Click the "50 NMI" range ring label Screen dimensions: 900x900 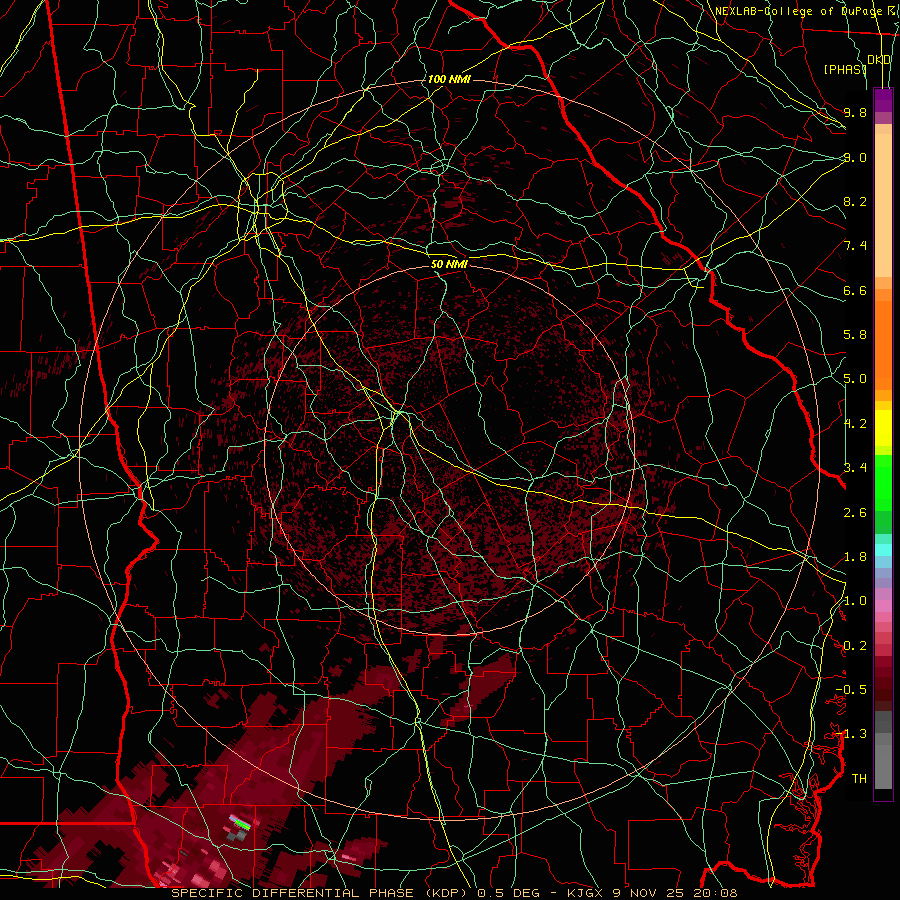click(x=449, y=264)
